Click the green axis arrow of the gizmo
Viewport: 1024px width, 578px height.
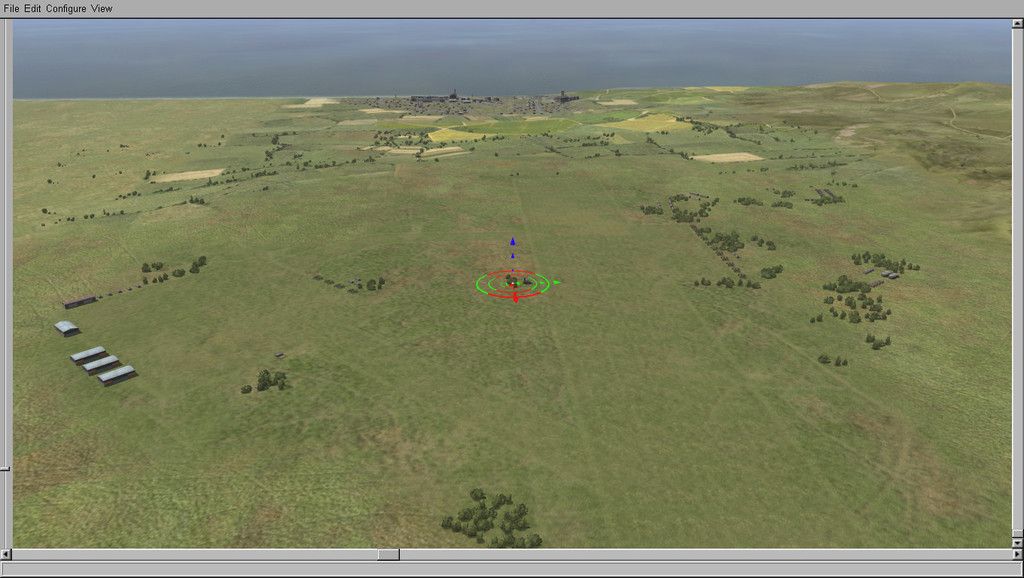coord(557,283)
